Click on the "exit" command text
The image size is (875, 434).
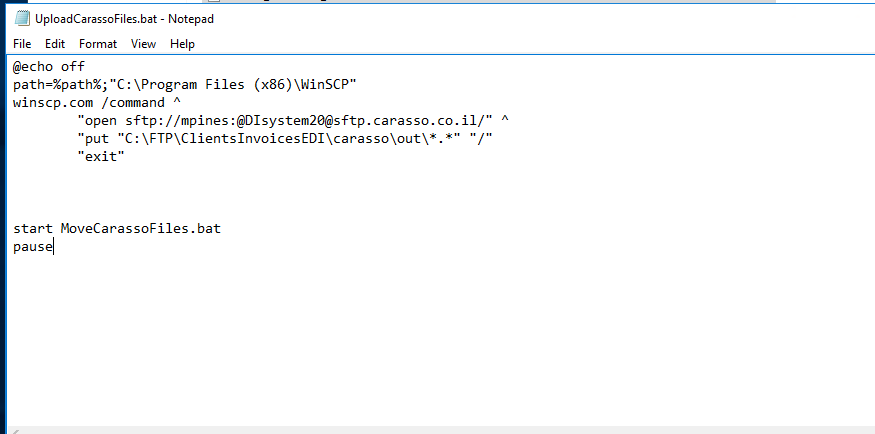pos(100,157)
